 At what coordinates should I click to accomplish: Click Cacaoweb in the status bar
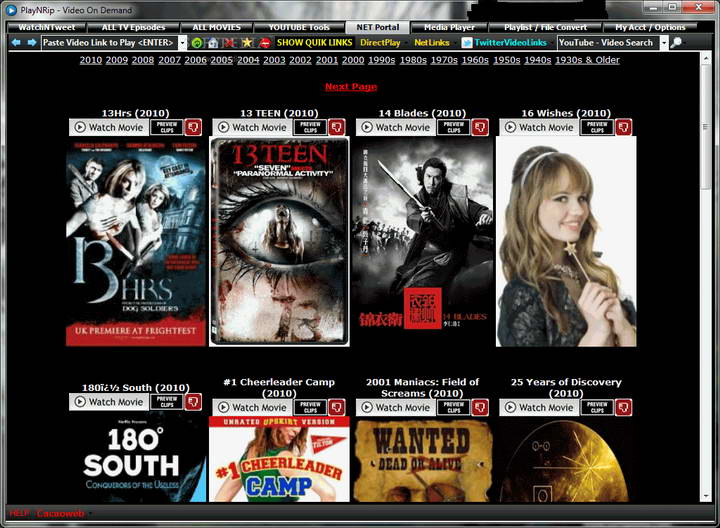[61, 513]
